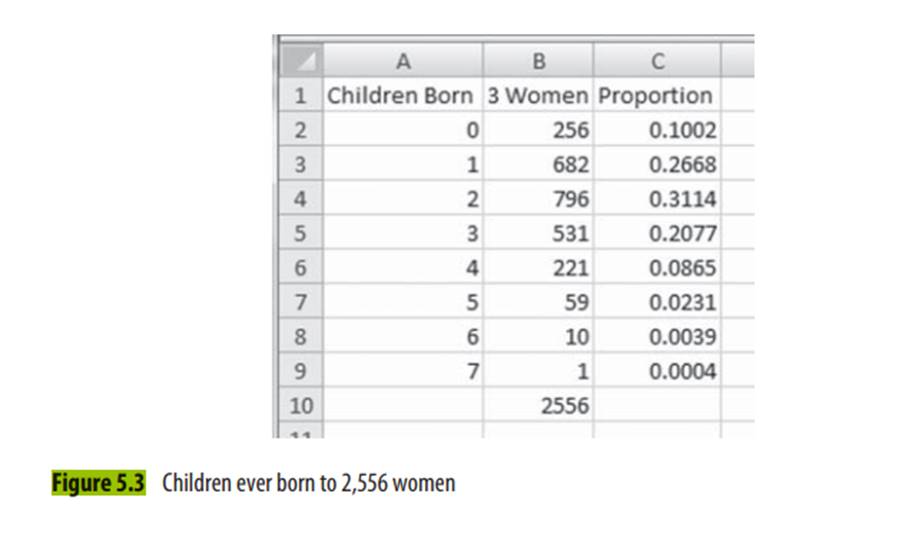The width and height of the screenshot is (902, 550).
Task: Click the 'Children Born' header cell
Action: click(x=403, y=96)
